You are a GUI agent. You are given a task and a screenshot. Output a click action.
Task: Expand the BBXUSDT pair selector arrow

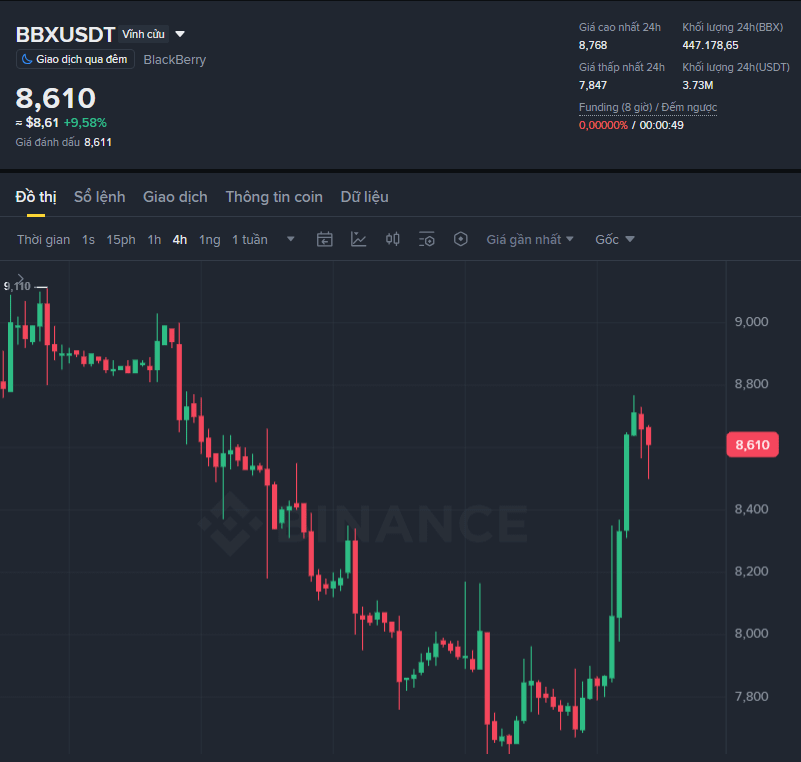coord(180,34)
